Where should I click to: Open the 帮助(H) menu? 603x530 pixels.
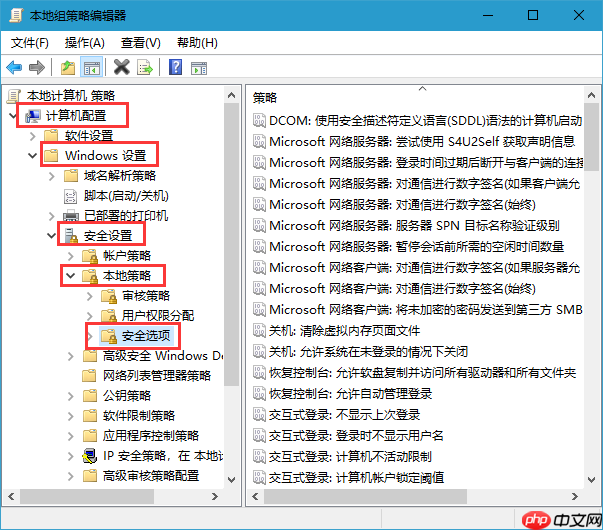pyautogui.click(x=197, y=43)
